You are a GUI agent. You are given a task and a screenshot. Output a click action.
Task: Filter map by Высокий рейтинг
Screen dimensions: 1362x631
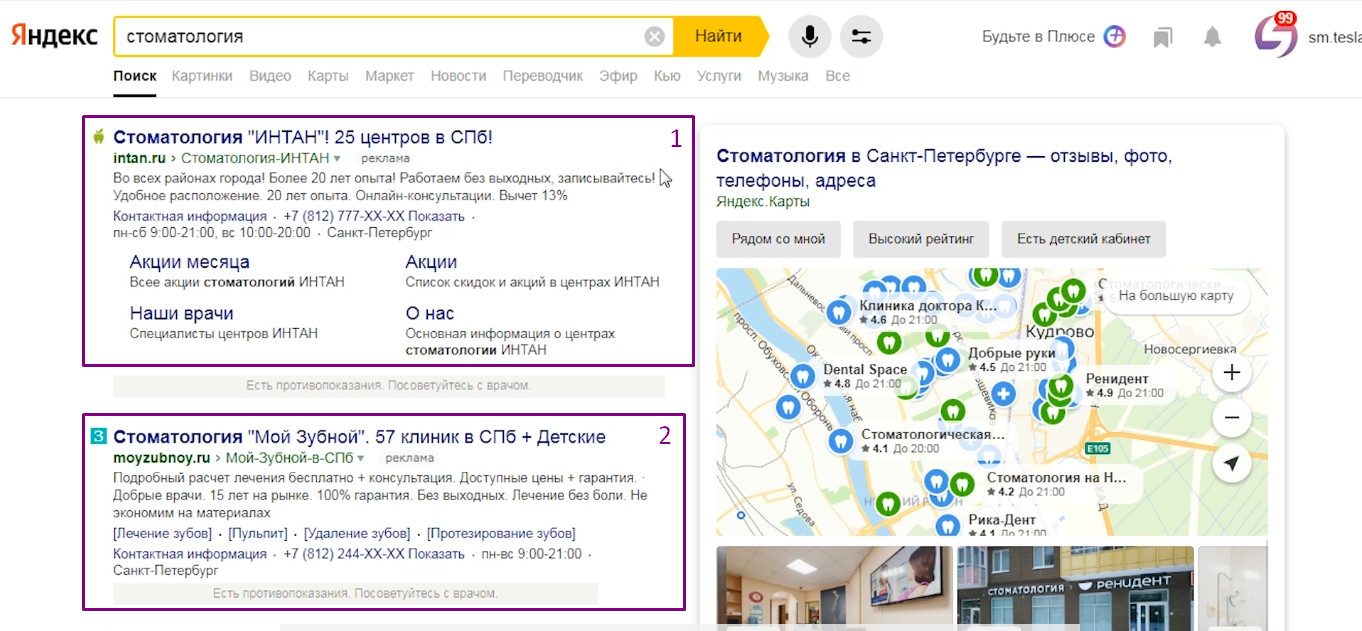coord(921,239)
